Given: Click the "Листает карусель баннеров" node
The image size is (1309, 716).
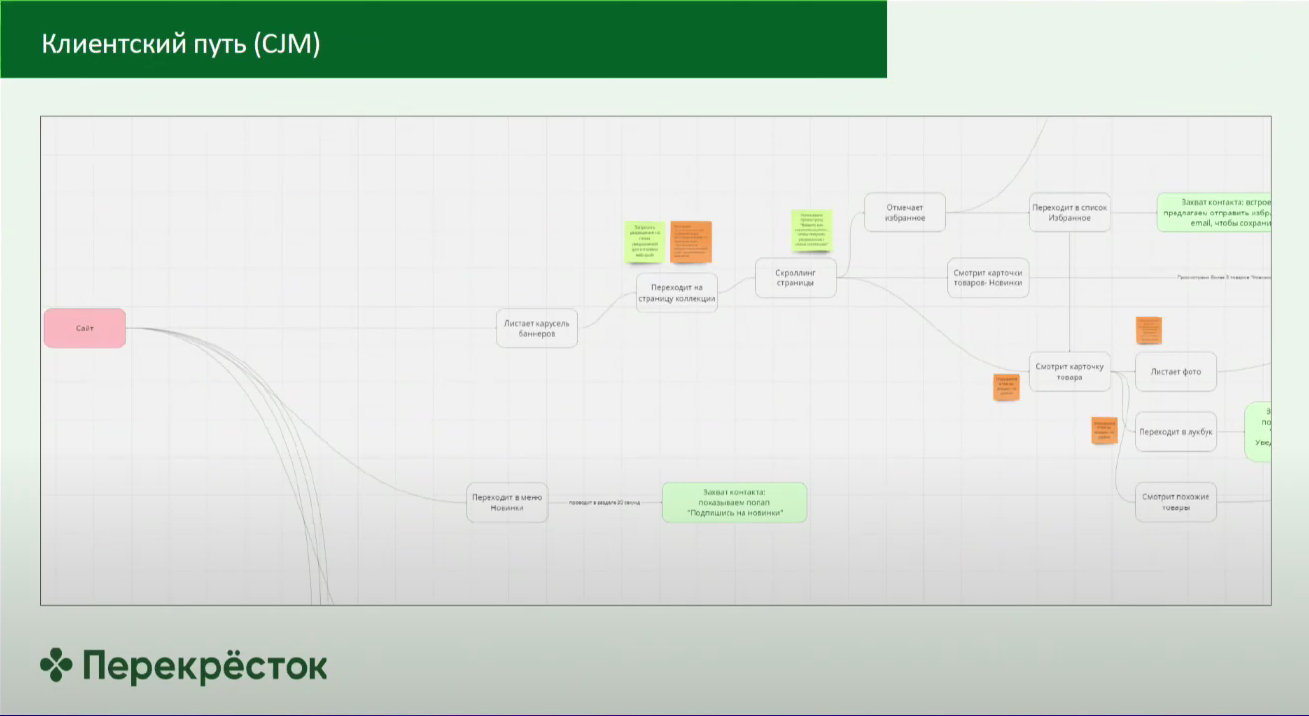Looking at the screenshot, I should tap(537, 328).
